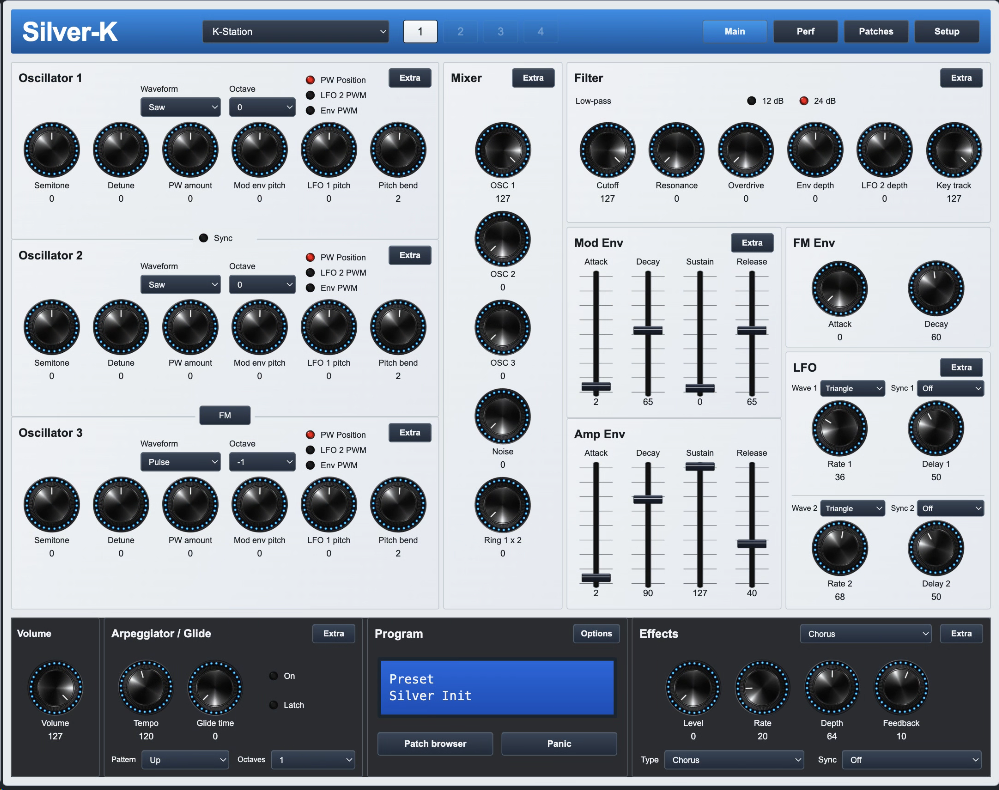Switch to the Patches tab
Image resolution: width=999 pixels, height=790 pixels.
tap(876, 31)
